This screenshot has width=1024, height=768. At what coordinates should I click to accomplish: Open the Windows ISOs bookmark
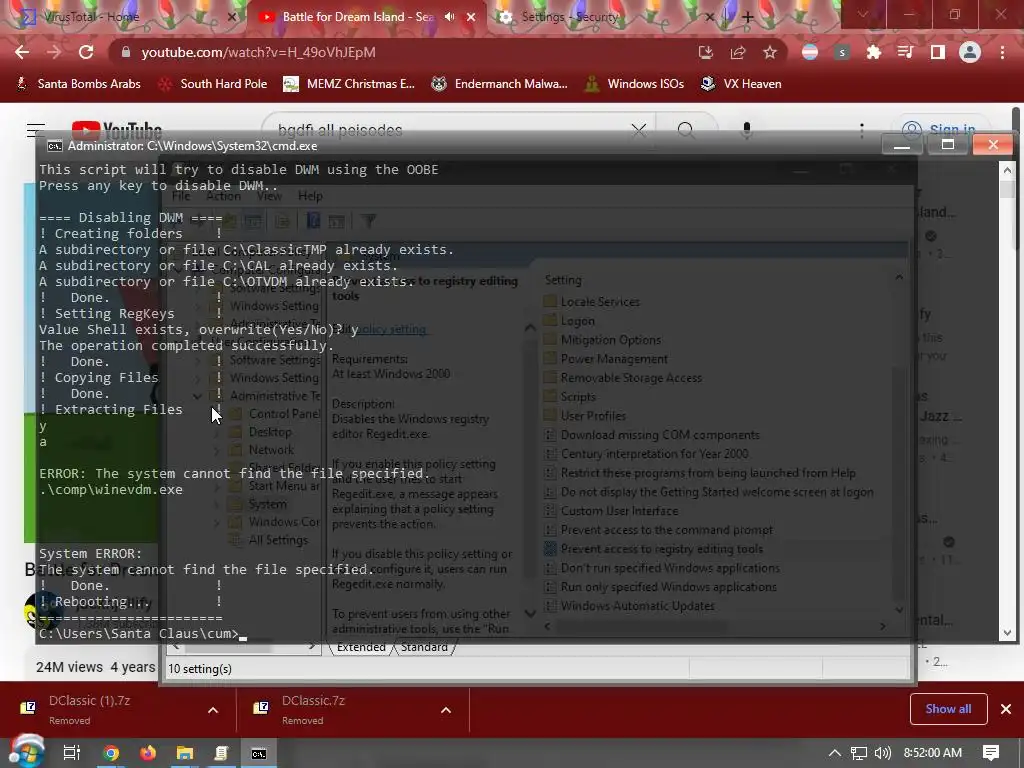point(634,84)
